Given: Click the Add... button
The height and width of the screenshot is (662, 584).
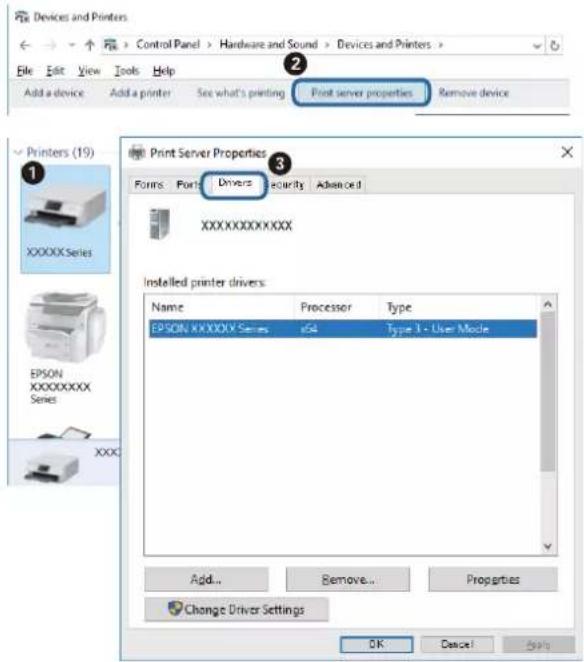Looking at the screenshot, I should (206, 579).
